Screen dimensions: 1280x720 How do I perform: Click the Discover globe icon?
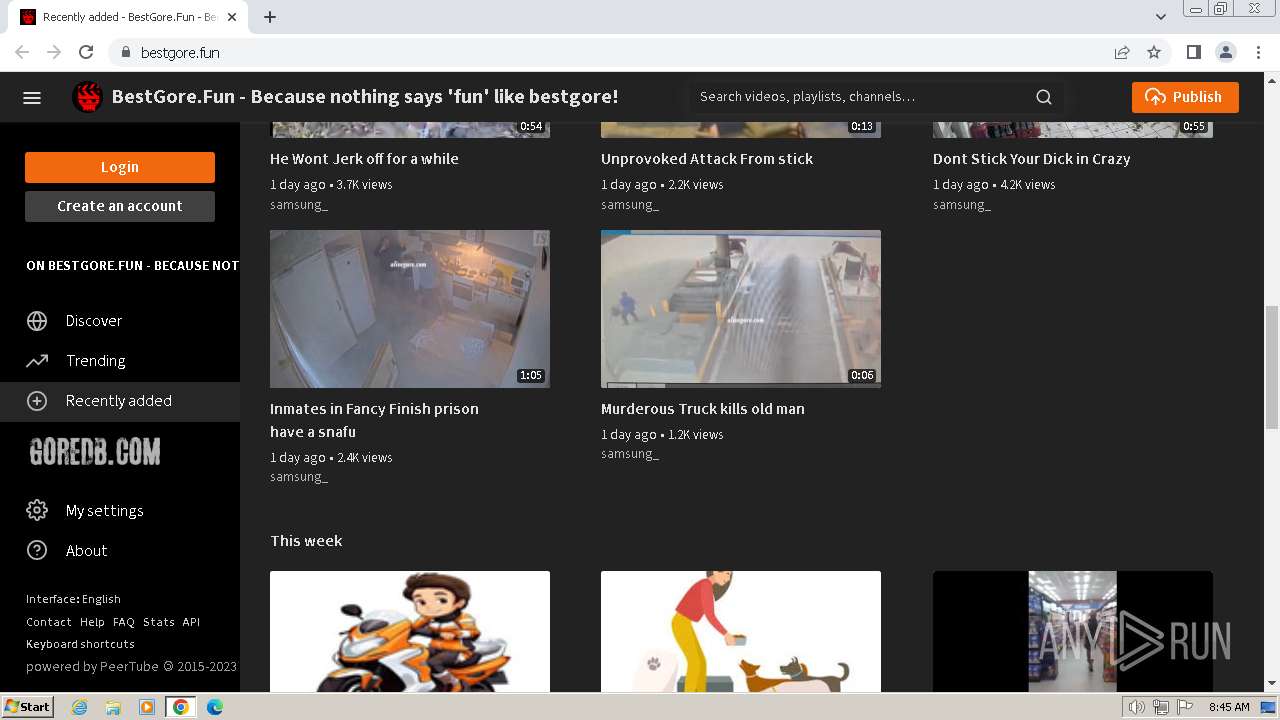click(x=37, y=321)
